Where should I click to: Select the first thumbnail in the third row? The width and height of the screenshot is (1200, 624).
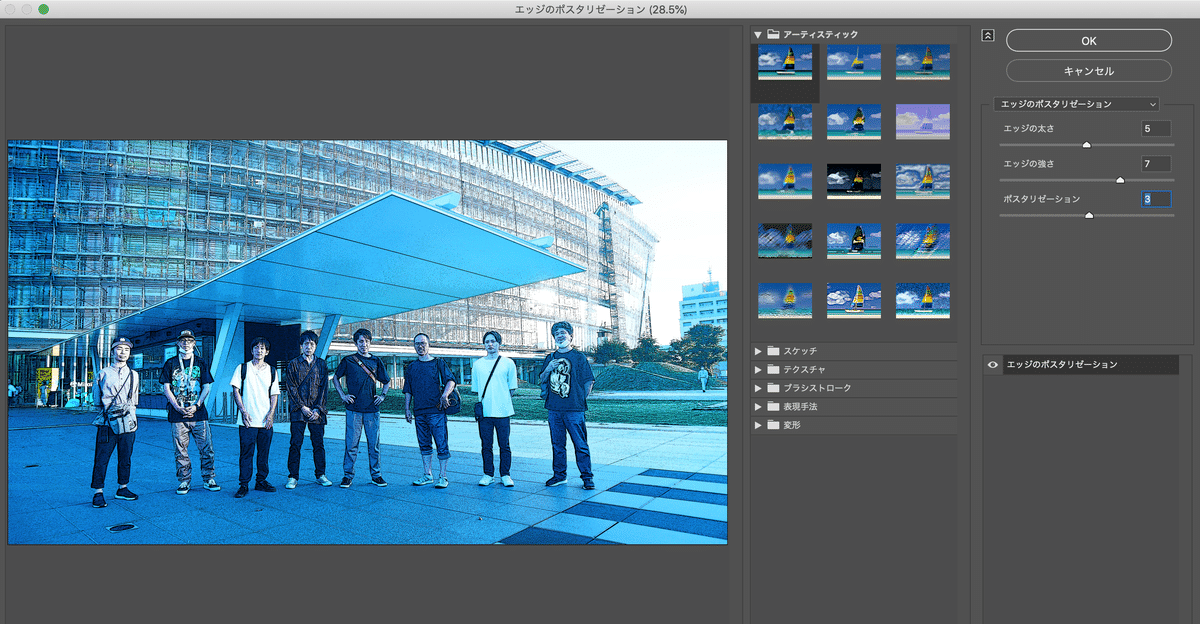click(785, 182)
